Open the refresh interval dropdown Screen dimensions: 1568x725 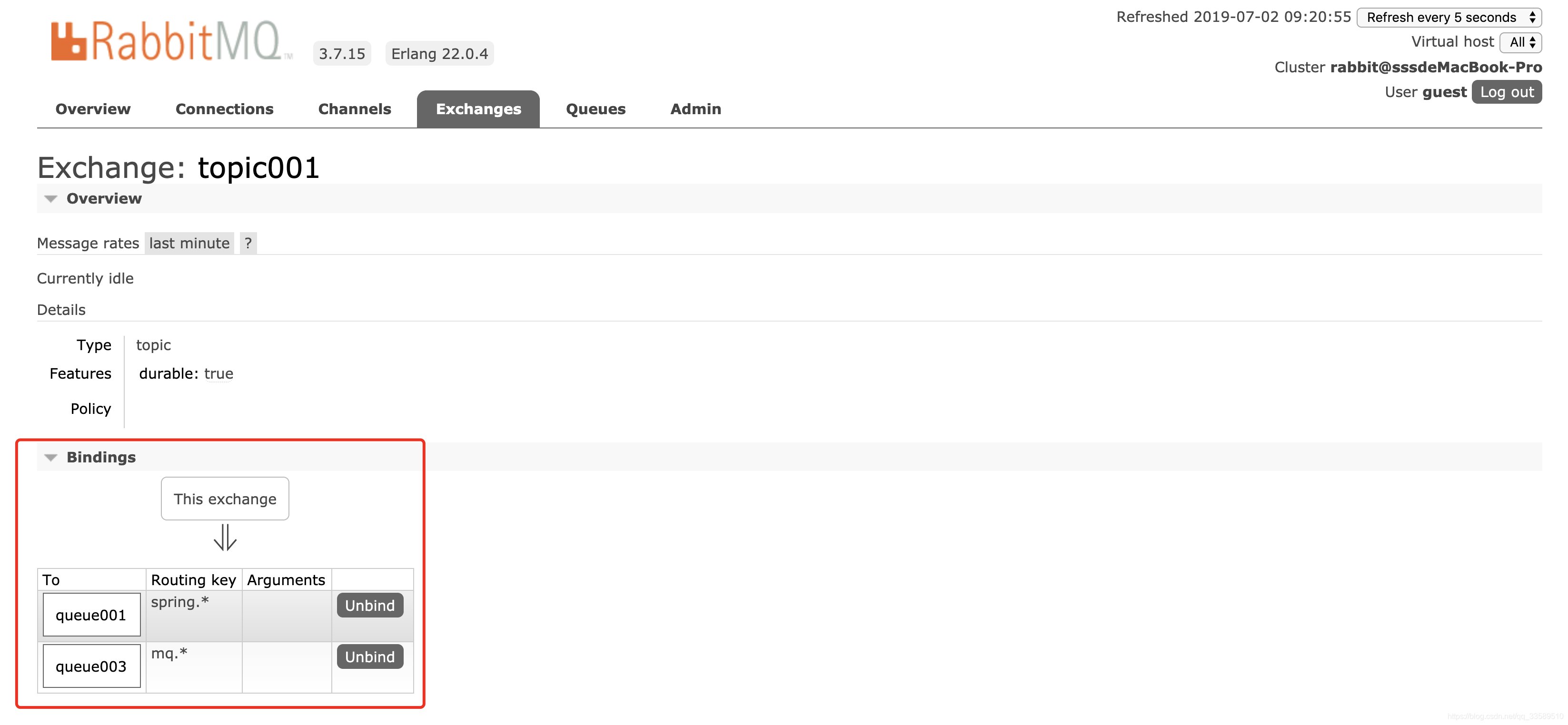(x=1448, y=17)
